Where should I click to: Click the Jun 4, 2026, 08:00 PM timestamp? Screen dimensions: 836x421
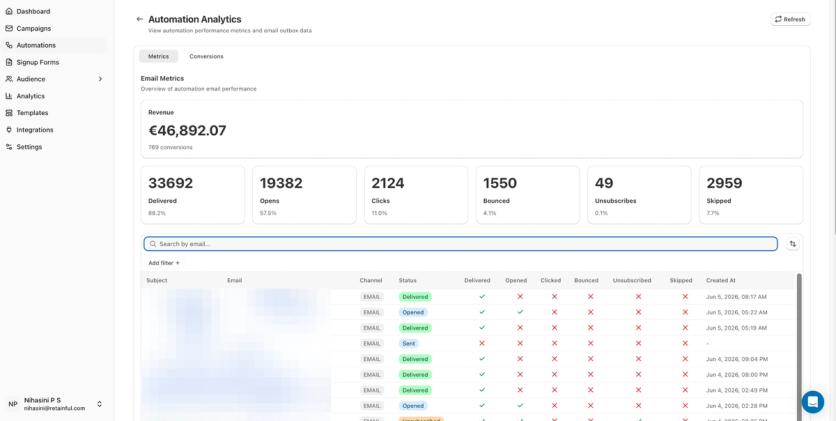(737, 375)
